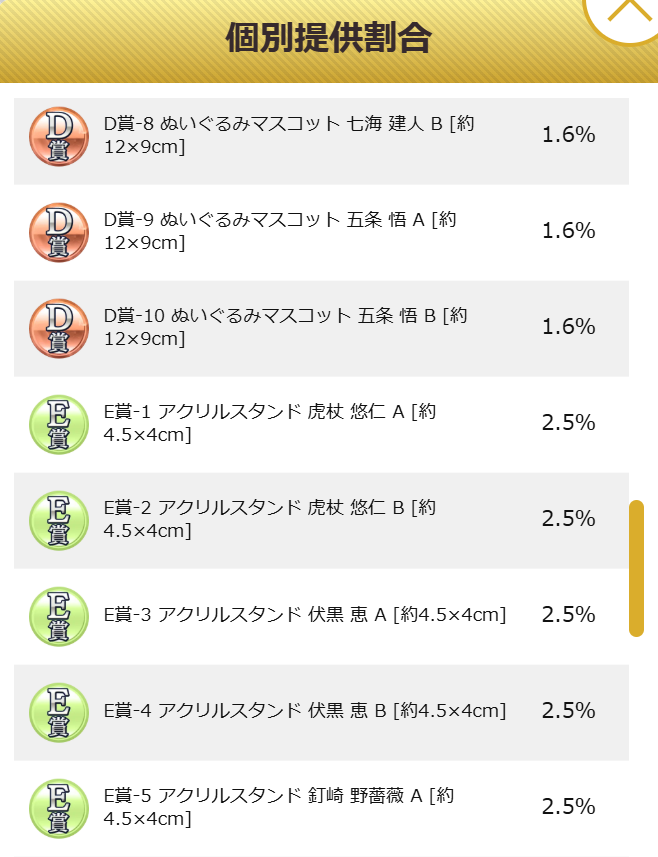The width and height of the screenshot is (658, 857).
Task: Select the 七海 建人 B mascot item text
Action: pyautogui.click(x=289, y=135)
